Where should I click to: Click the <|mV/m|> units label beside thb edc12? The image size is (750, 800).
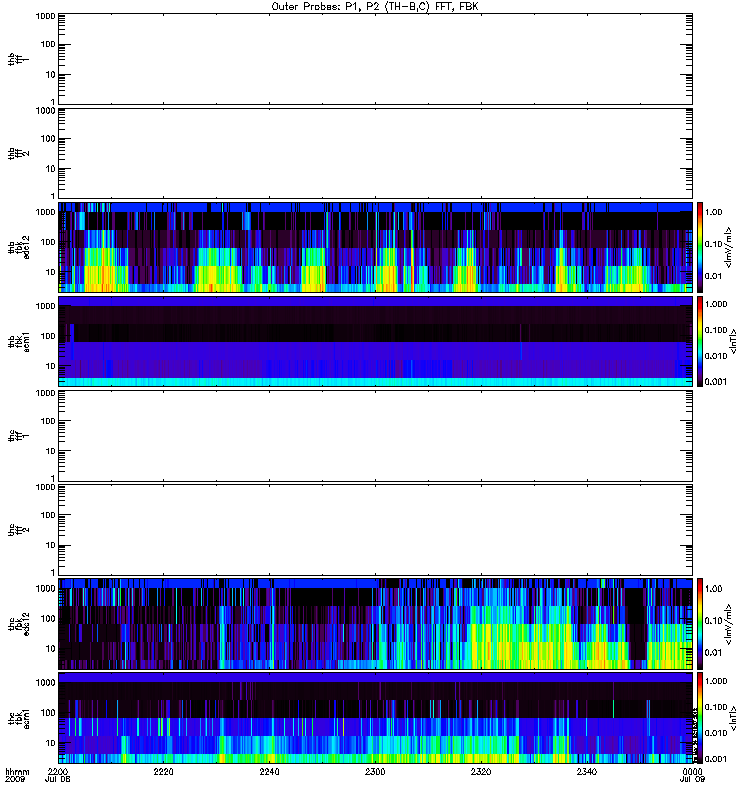pos(729,247)
